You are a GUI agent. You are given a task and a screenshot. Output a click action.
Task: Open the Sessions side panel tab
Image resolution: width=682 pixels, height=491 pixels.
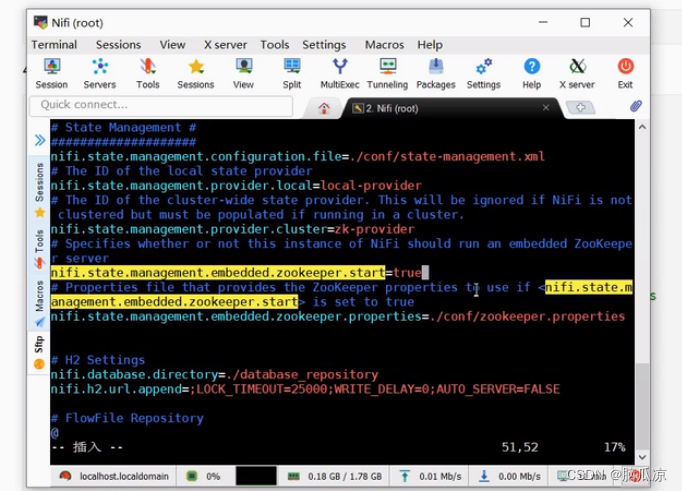[40, 190]
